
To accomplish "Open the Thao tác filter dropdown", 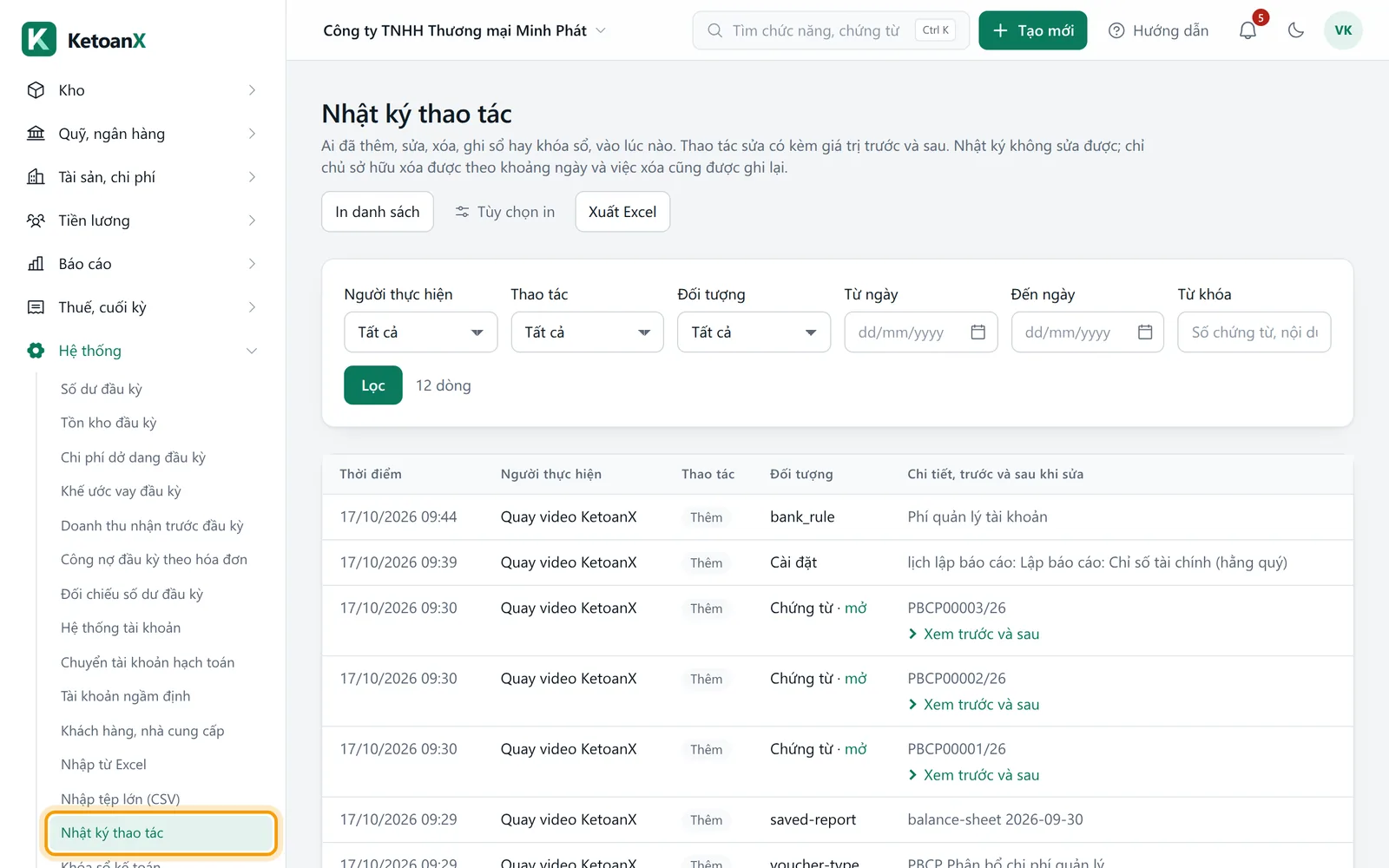I will click(588, 332).
